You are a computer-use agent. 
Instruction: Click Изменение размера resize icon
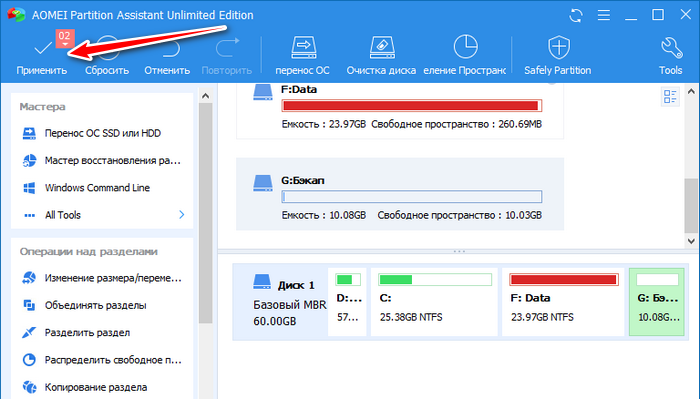[29, 278]
